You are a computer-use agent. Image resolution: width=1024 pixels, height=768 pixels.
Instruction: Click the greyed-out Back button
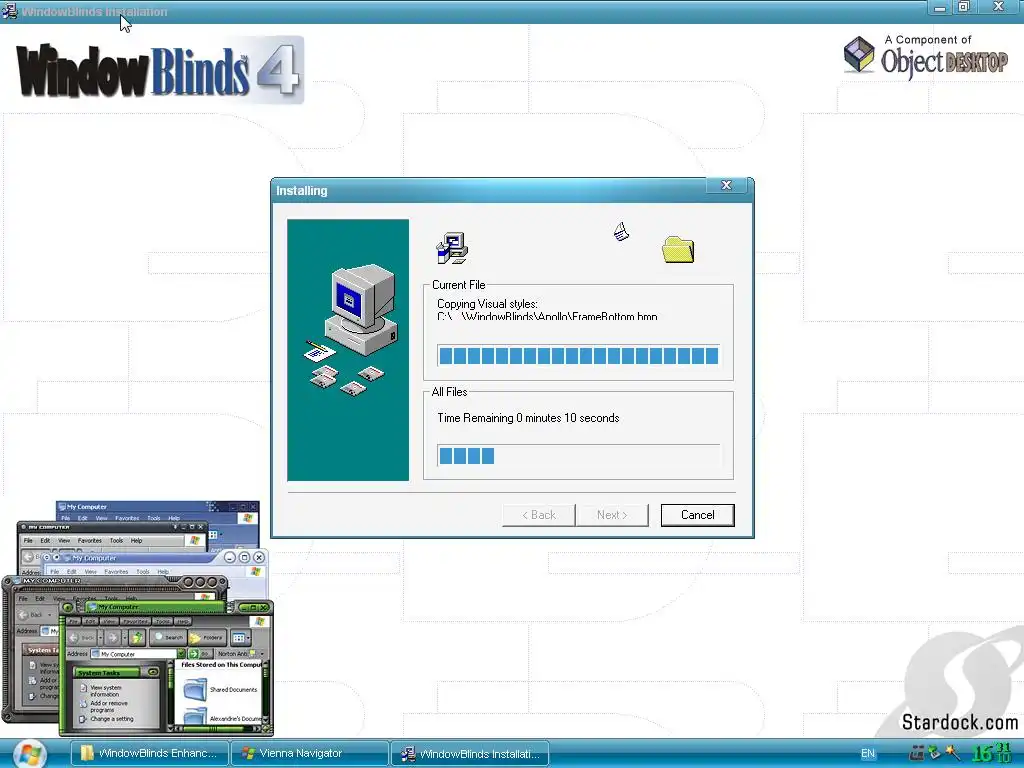(x=539, y=515)
